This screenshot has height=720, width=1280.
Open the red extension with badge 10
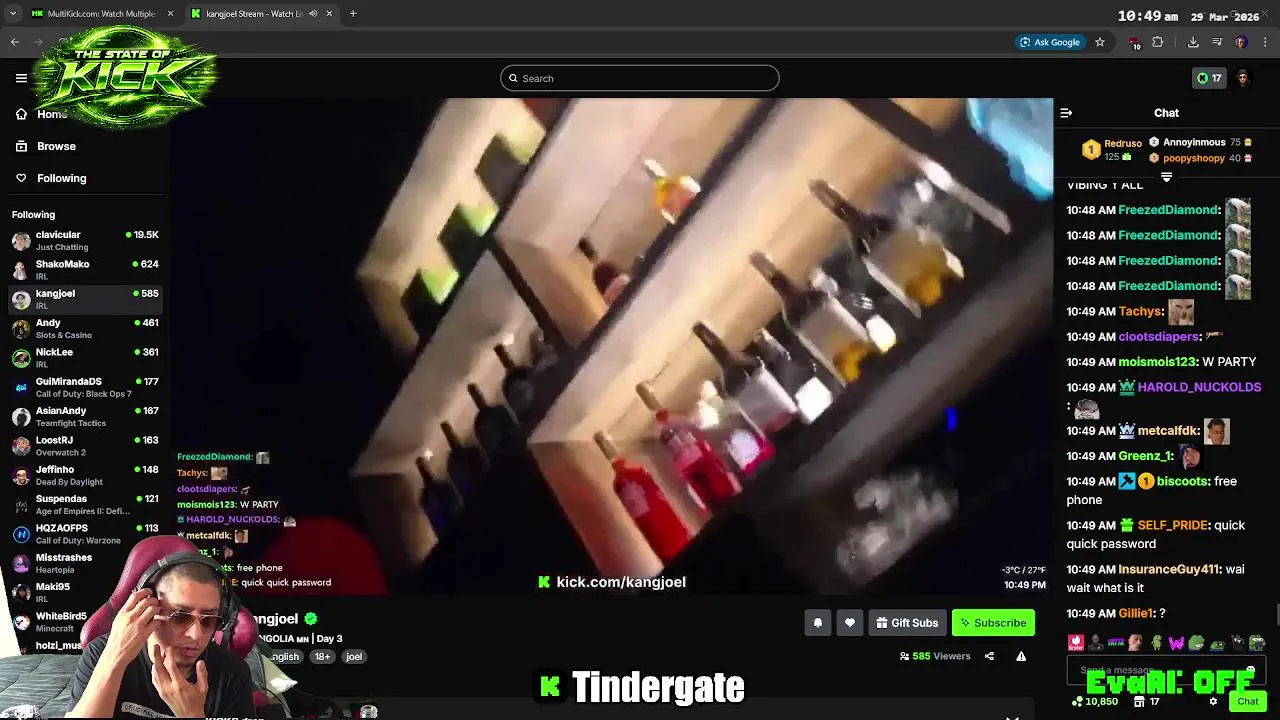pos(1134,43)
